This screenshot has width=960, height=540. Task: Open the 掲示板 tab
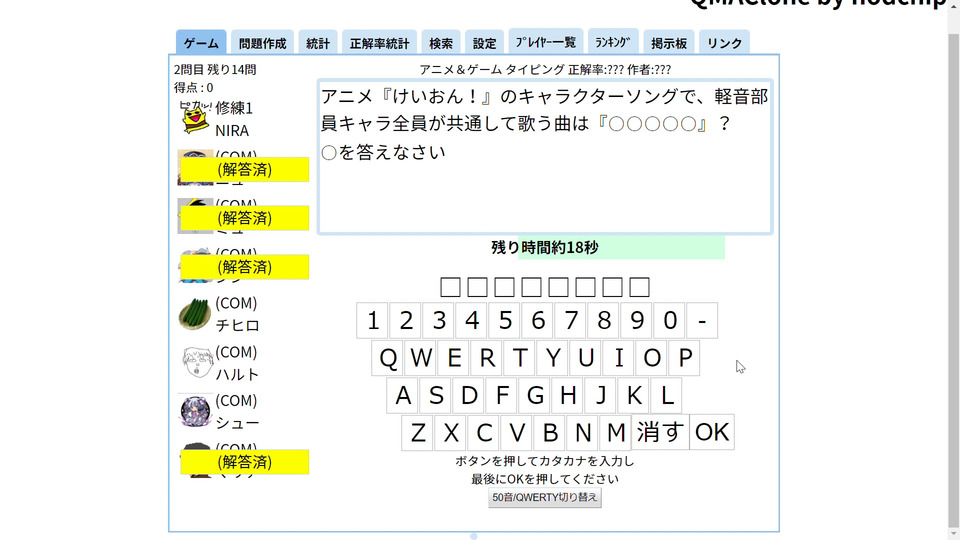click(669, 43)
